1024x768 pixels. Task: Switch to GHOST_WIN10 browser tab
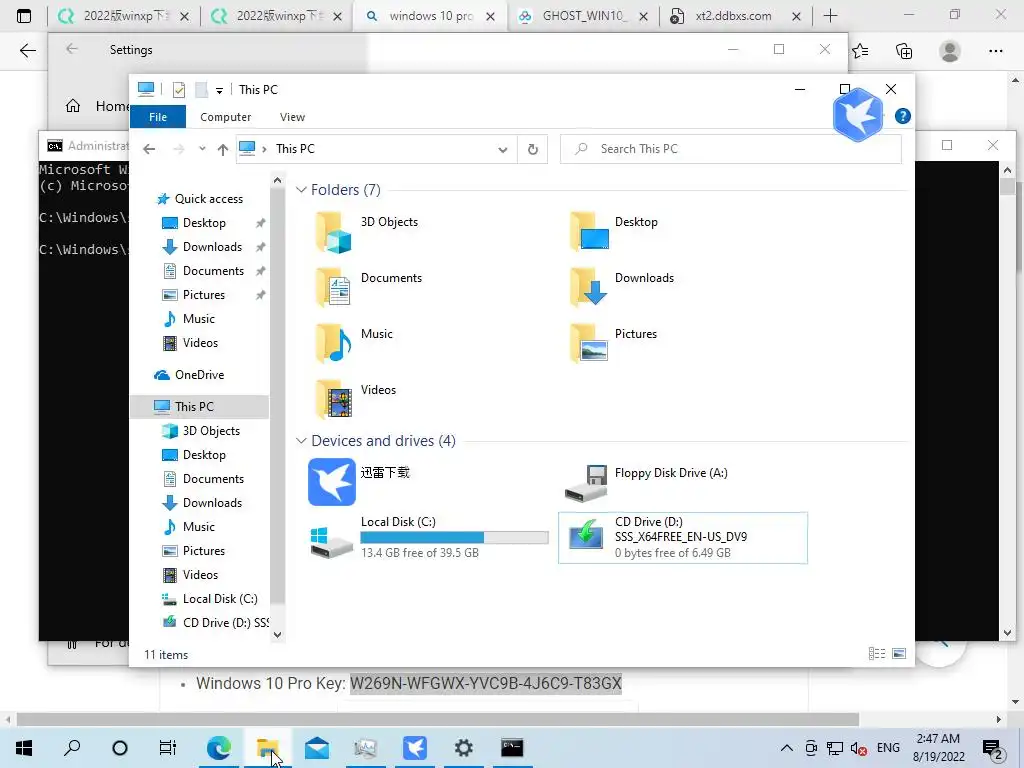[583, 16]
